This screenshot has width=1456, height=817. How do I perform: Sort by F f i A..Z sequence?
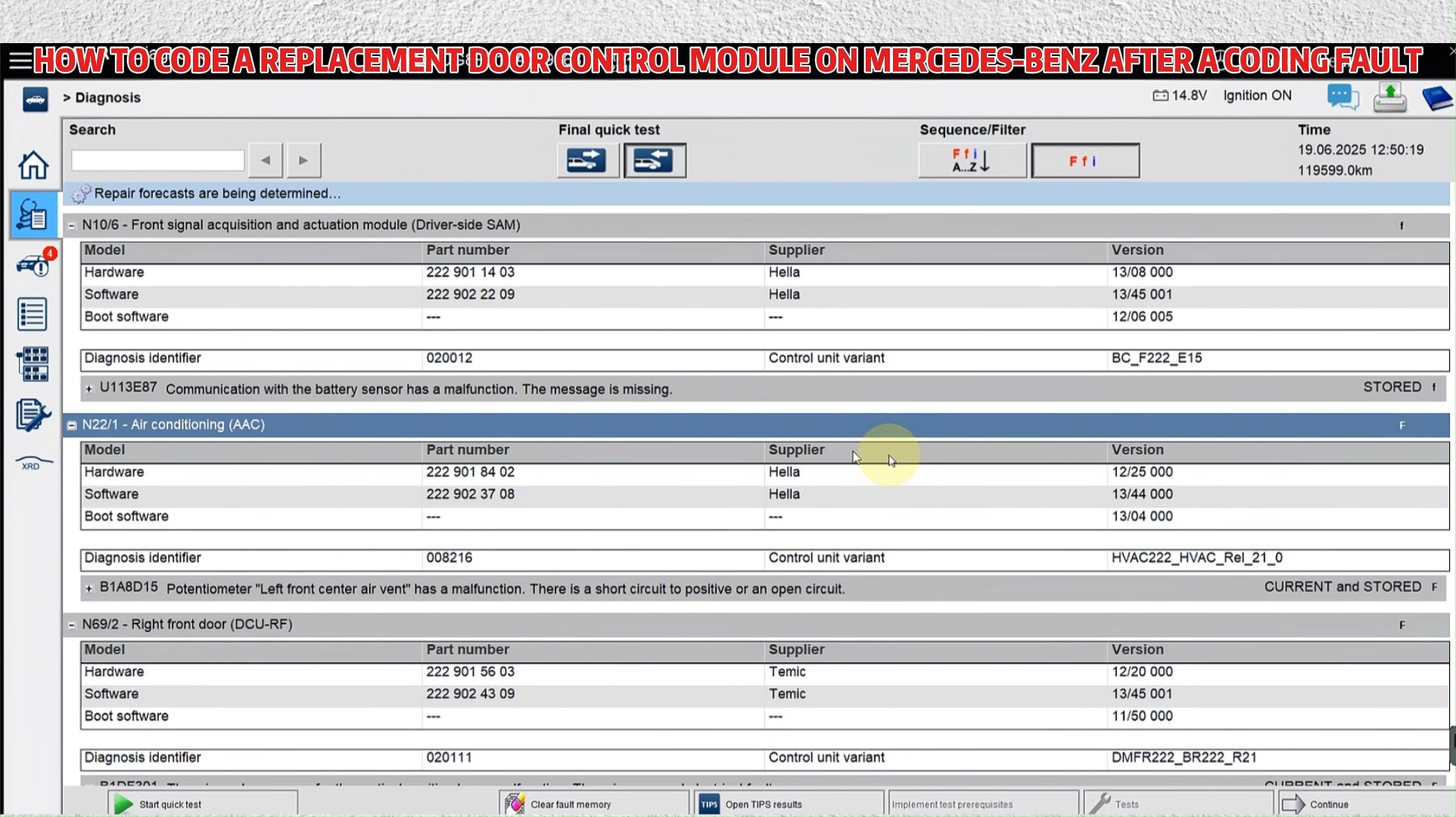972,160
